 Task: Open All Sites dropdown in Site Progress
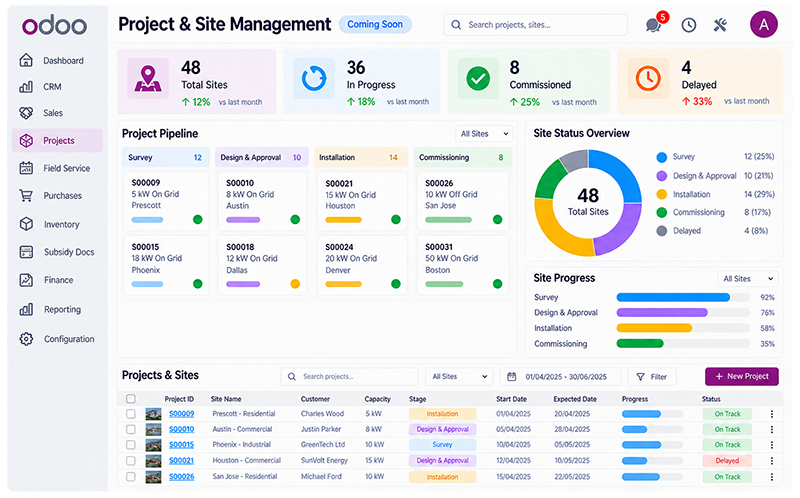coord(748,279)
